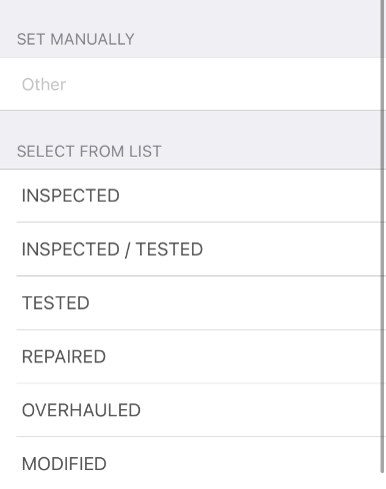The height and width of the screenshot is (489, 386).
Task: Set status to INSPECTED / TESTED
Action: coord(191,249)
